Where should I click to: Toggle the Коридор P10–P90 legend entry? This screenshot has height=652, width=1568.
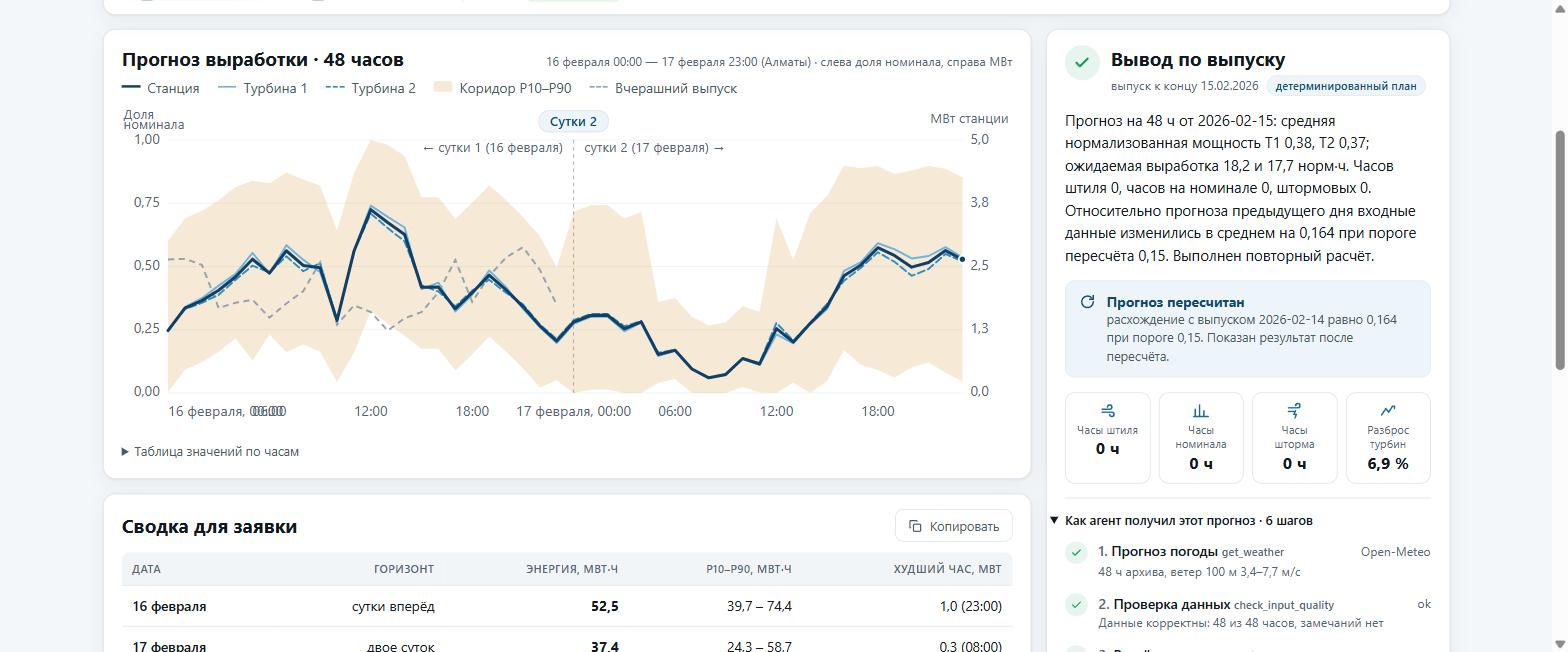[502, 88]
